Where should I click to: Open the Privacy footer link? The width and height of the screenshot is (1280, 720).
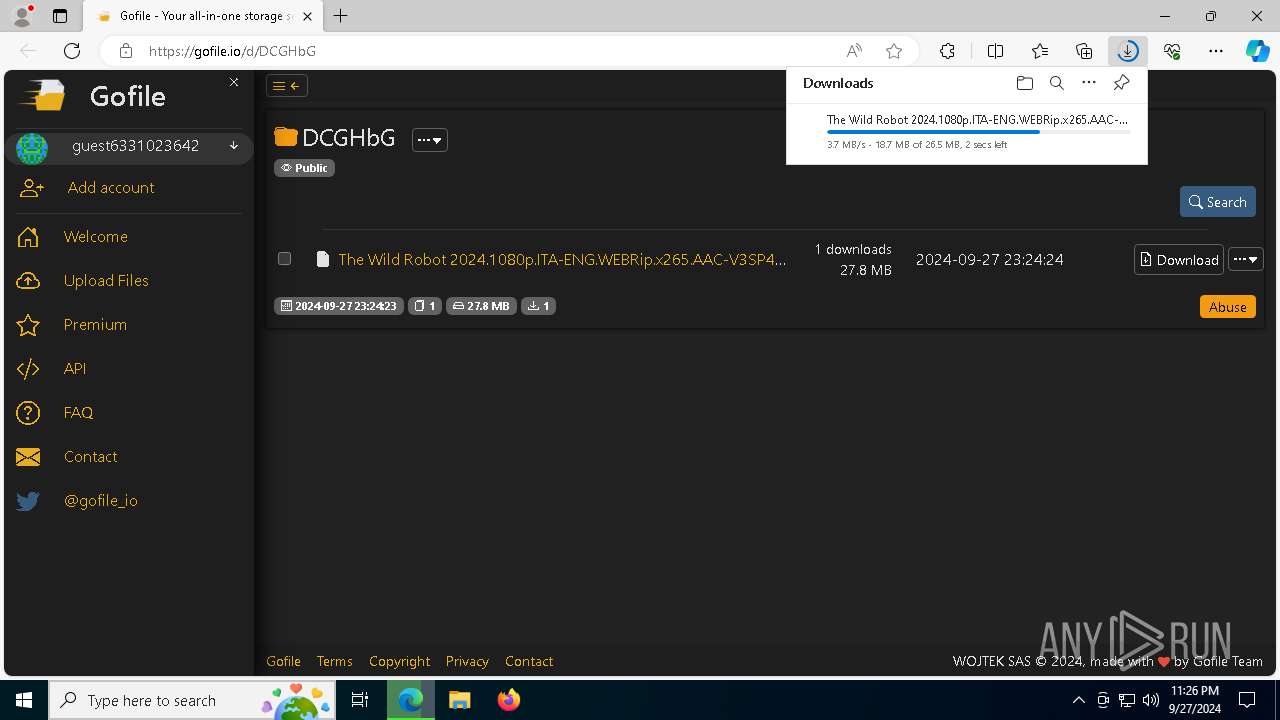467,661
